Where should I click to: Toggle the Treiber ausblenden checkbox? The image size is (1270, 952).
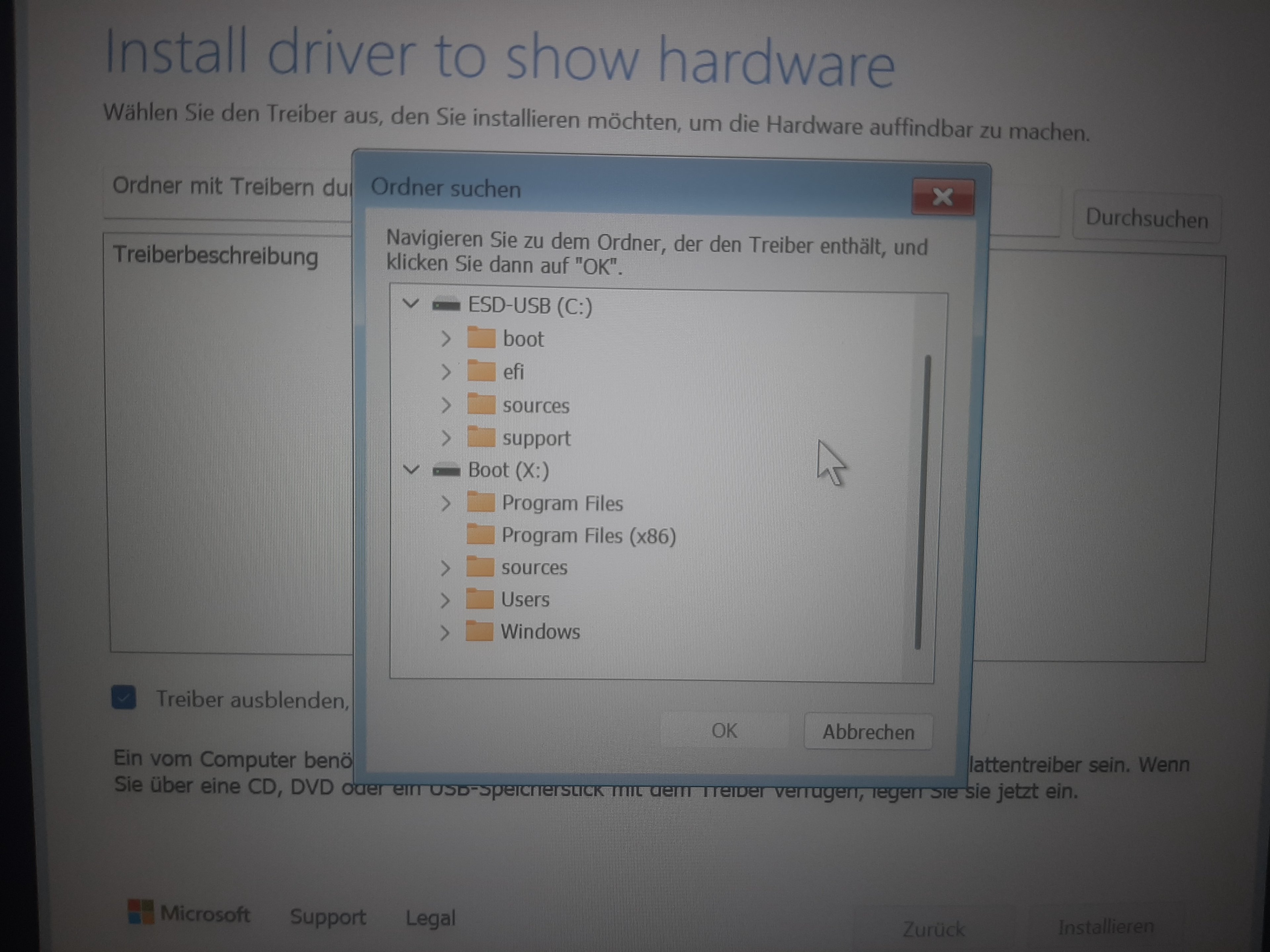point(123,698)
